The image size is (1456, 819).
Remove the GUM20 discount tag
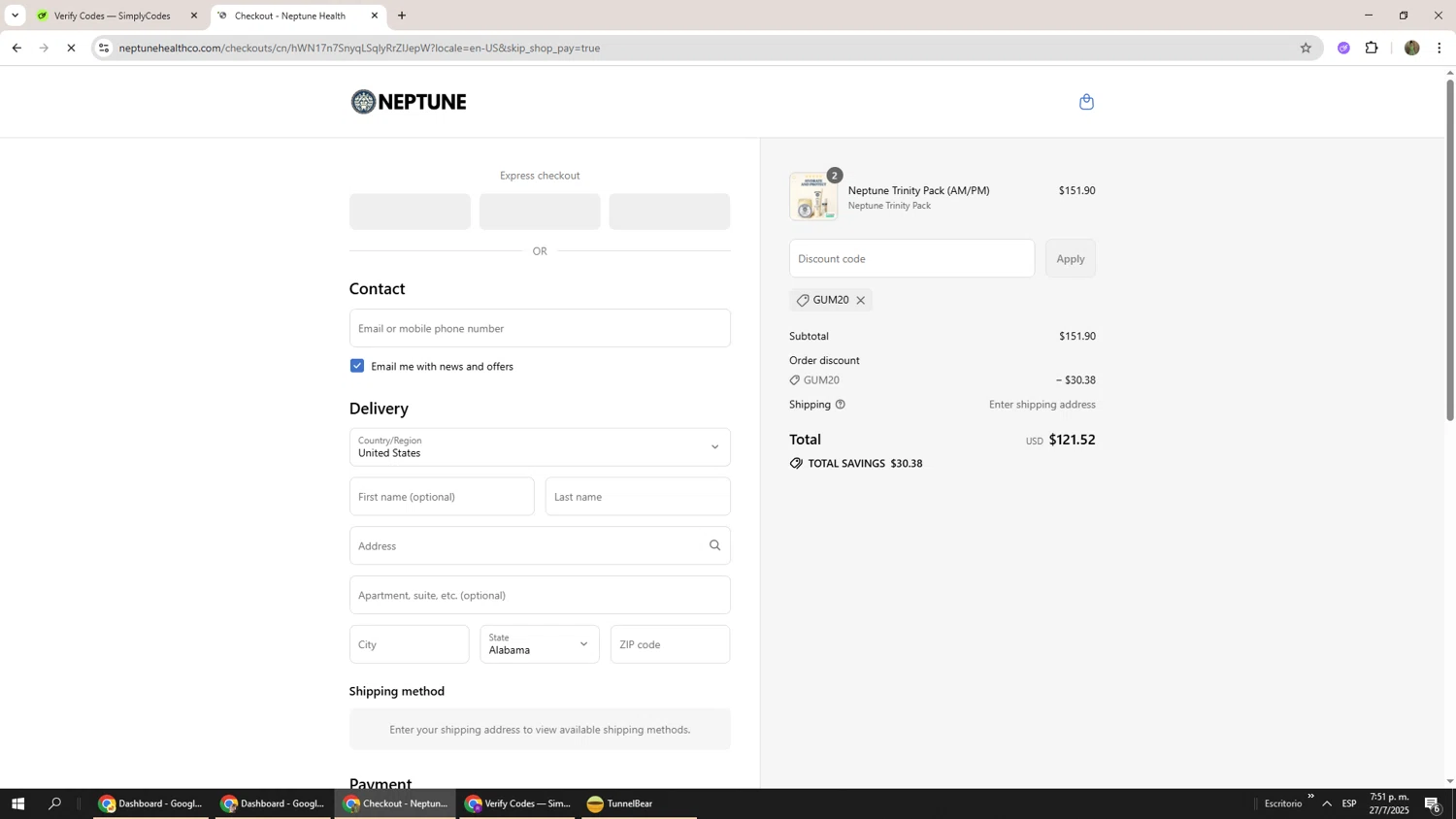click(860, 301)
